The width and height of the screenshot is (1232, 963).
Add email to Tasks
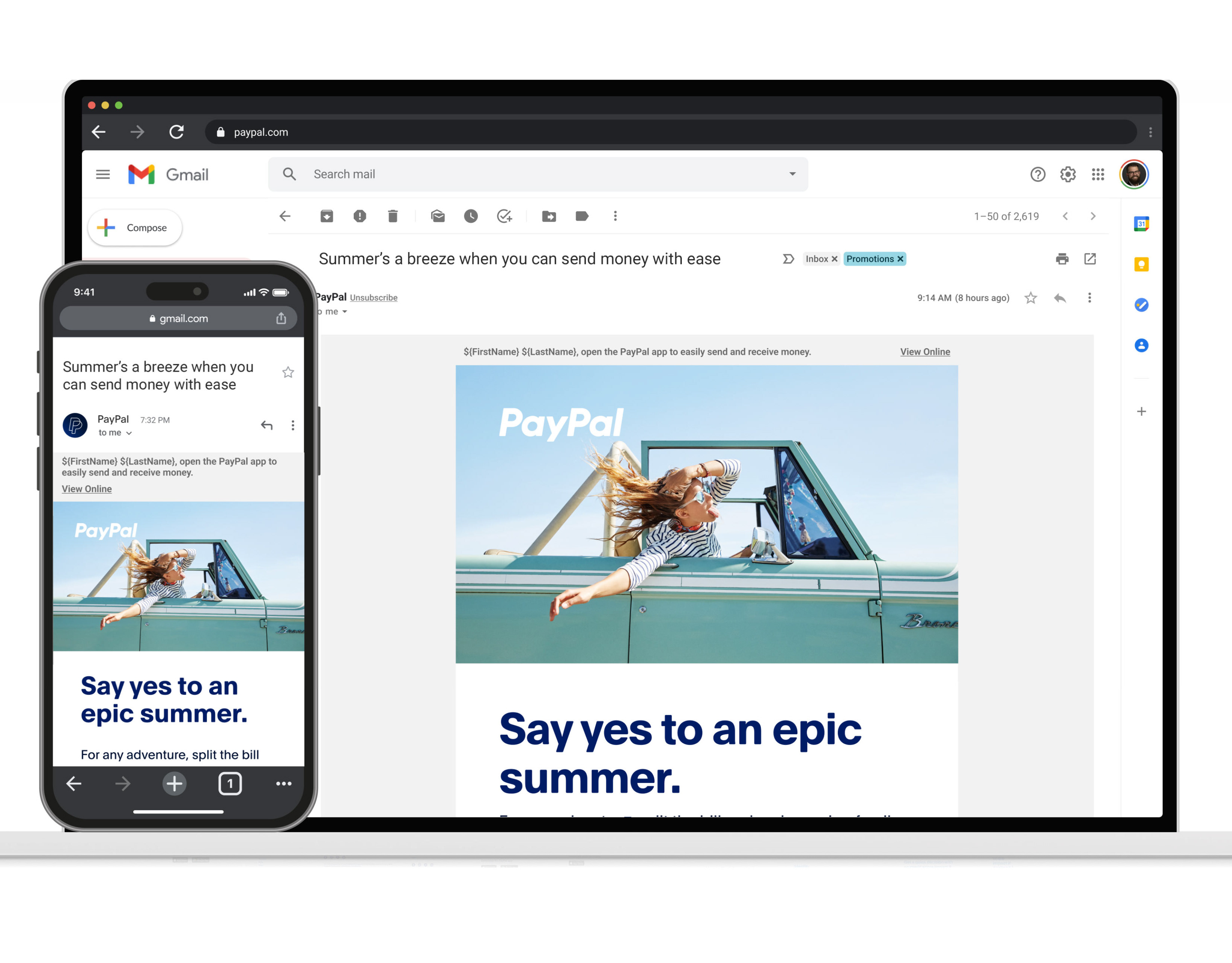coord(504,216)
